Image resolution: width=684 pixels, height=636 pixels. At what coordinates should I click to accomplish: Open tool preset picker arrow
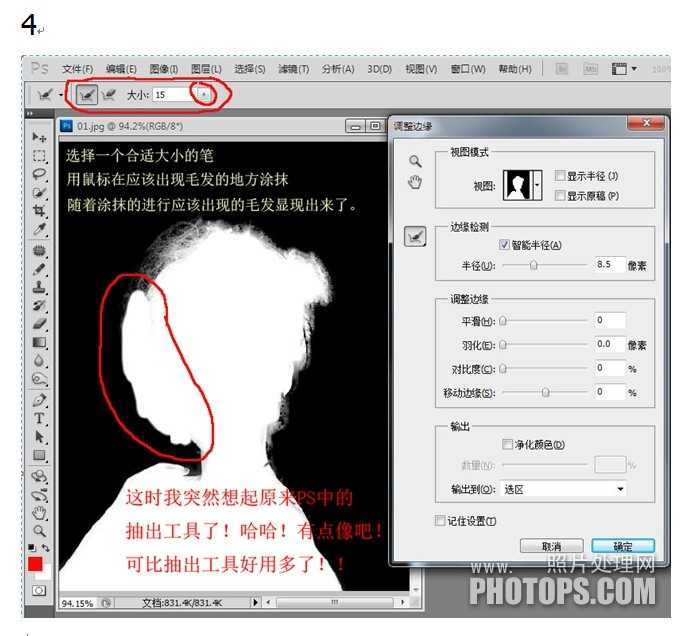coord(61,95)
